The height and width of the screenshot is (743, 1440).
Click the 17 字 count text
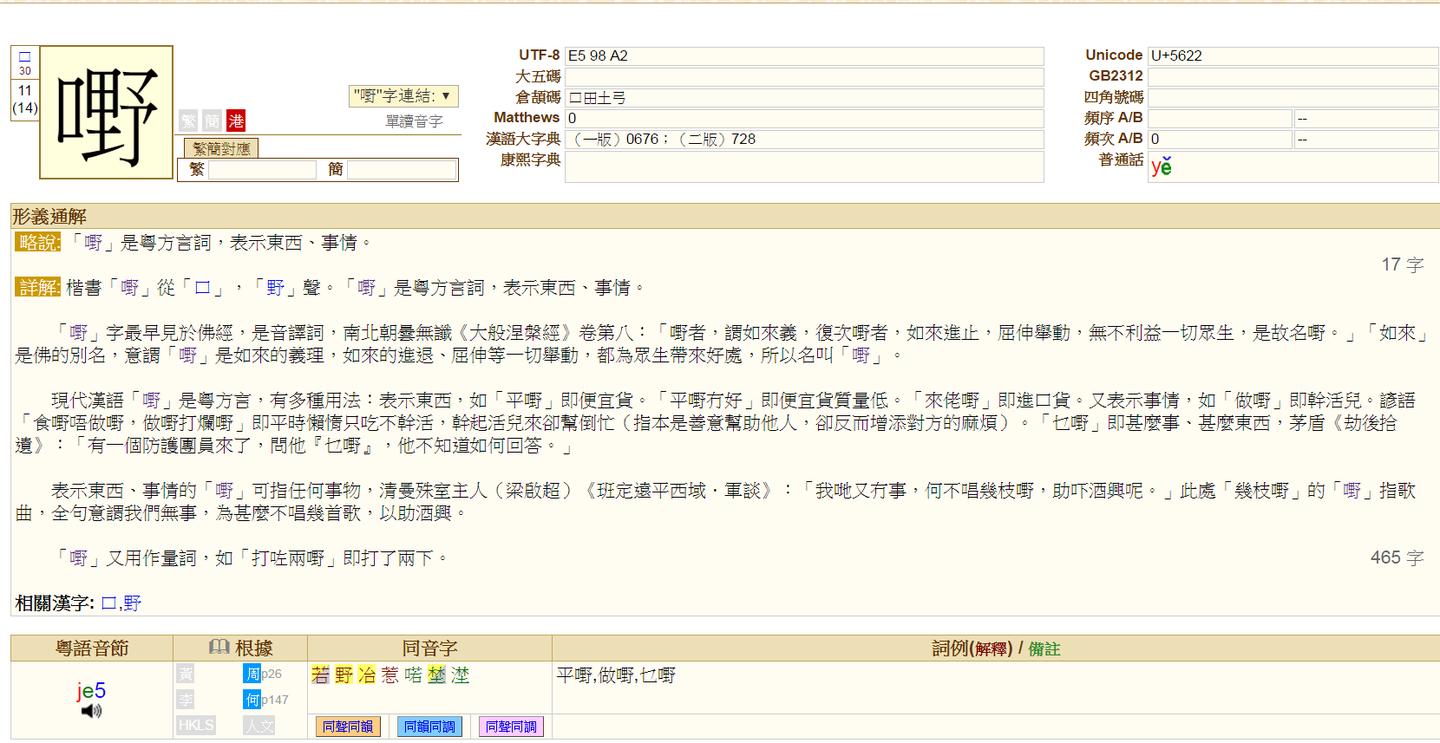point(1403,265)
